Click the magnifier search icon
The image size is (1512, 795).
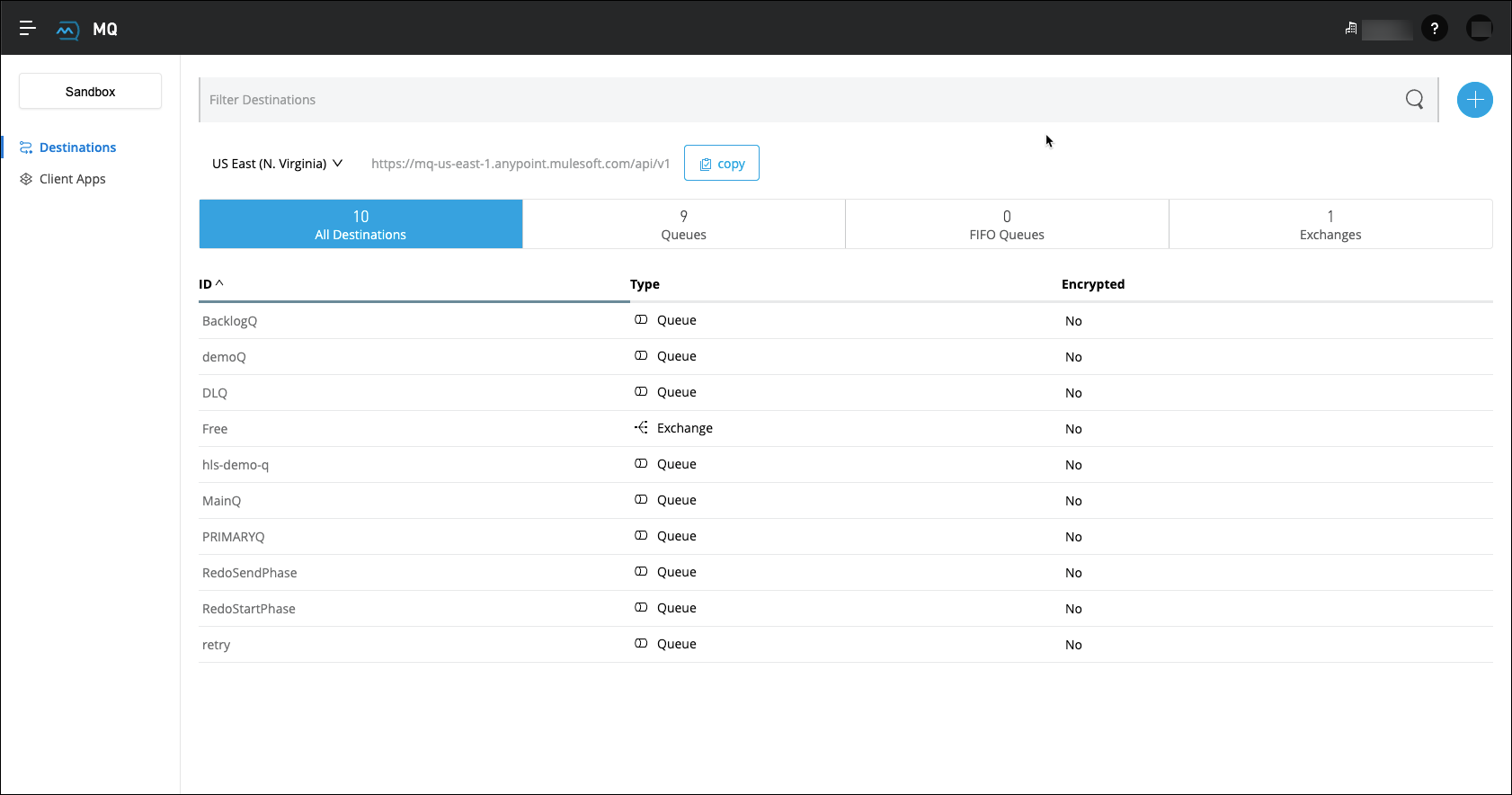(x=1414, y=100)
